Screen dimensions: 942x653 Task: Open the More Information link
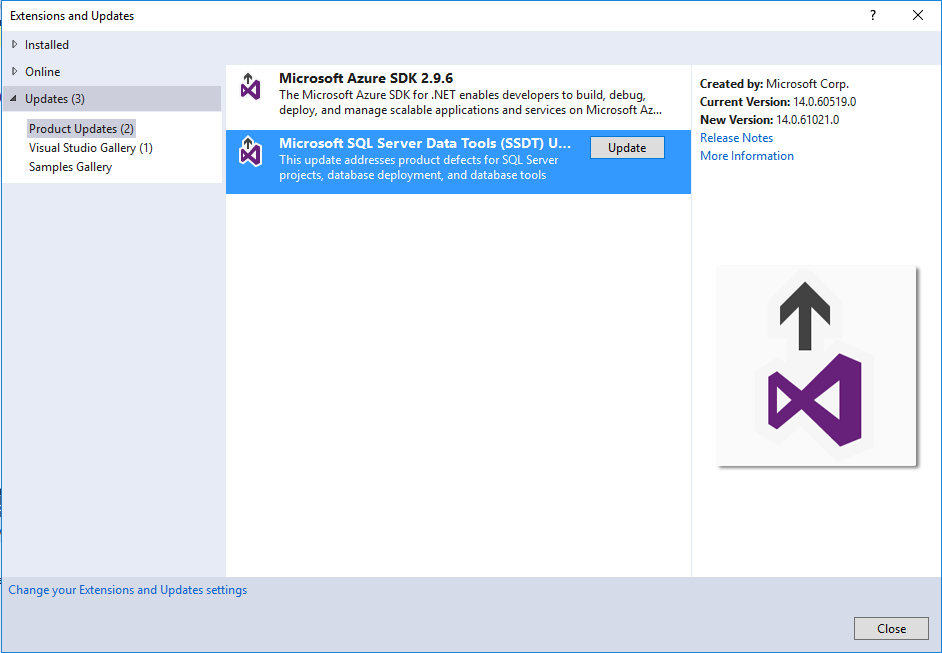747,156
